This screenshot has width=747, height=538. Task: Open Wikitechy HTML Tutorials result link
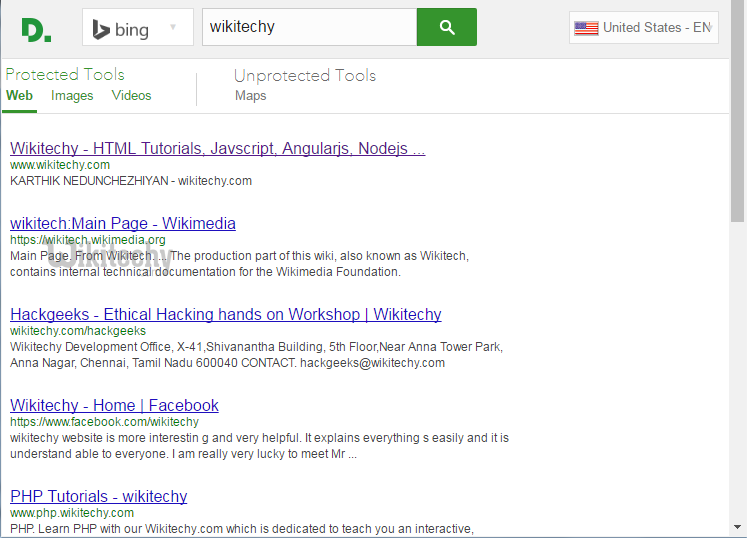click(x=217, y=149)
